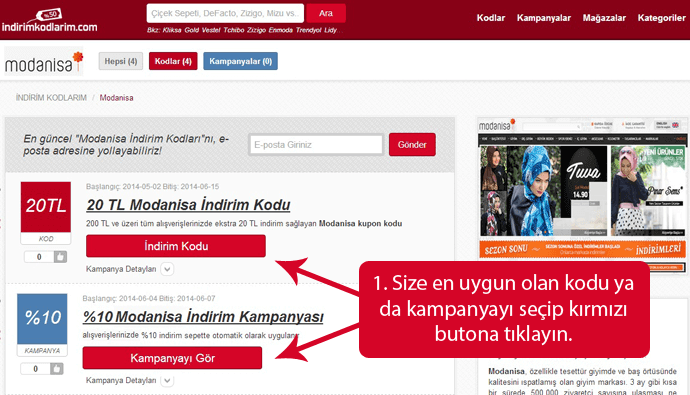Click the Kampanyayı Gör button

(172, 358)
